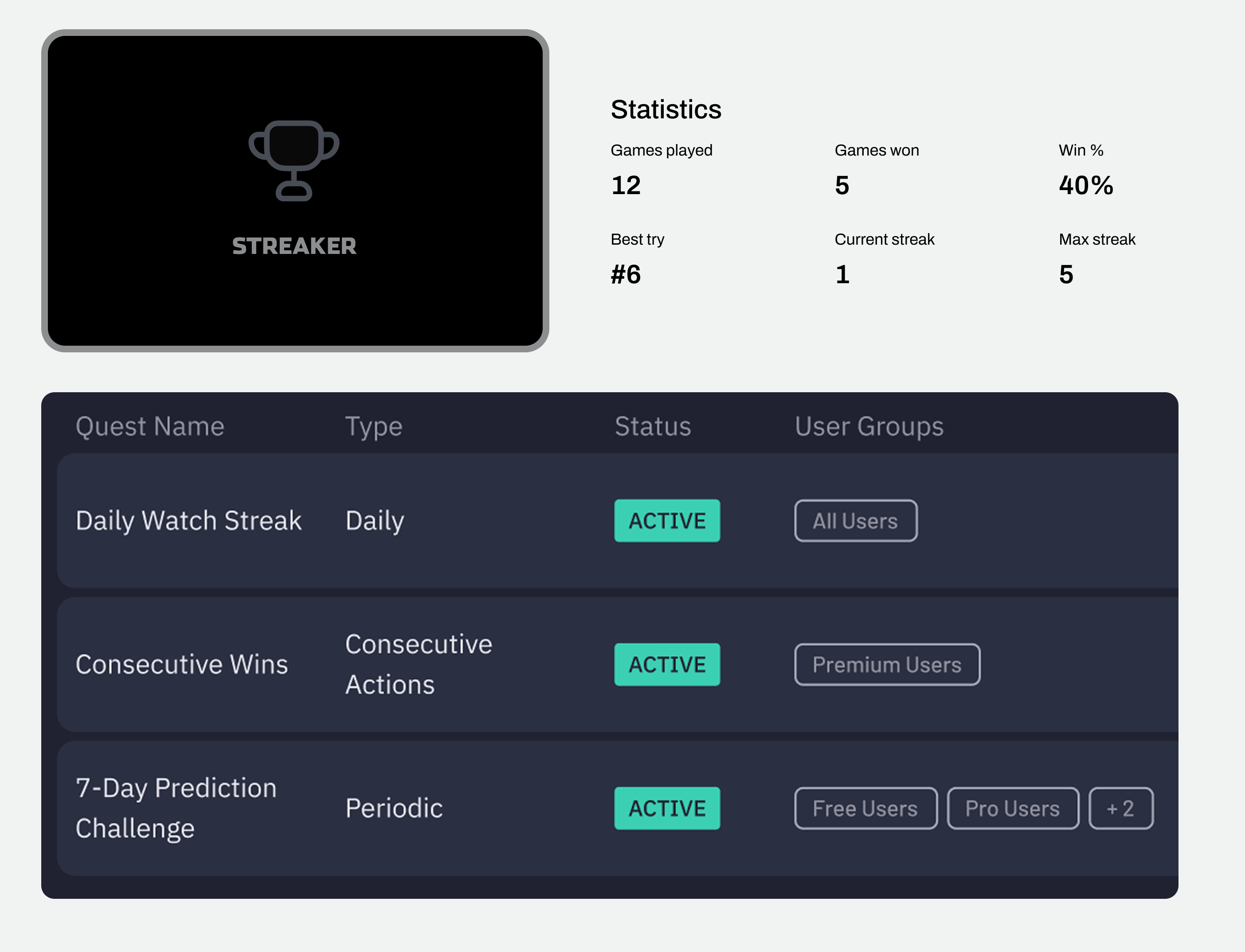Sort by Status column header
The height and width of the screenshot is (952, 1245).
(x=653, y=426)
